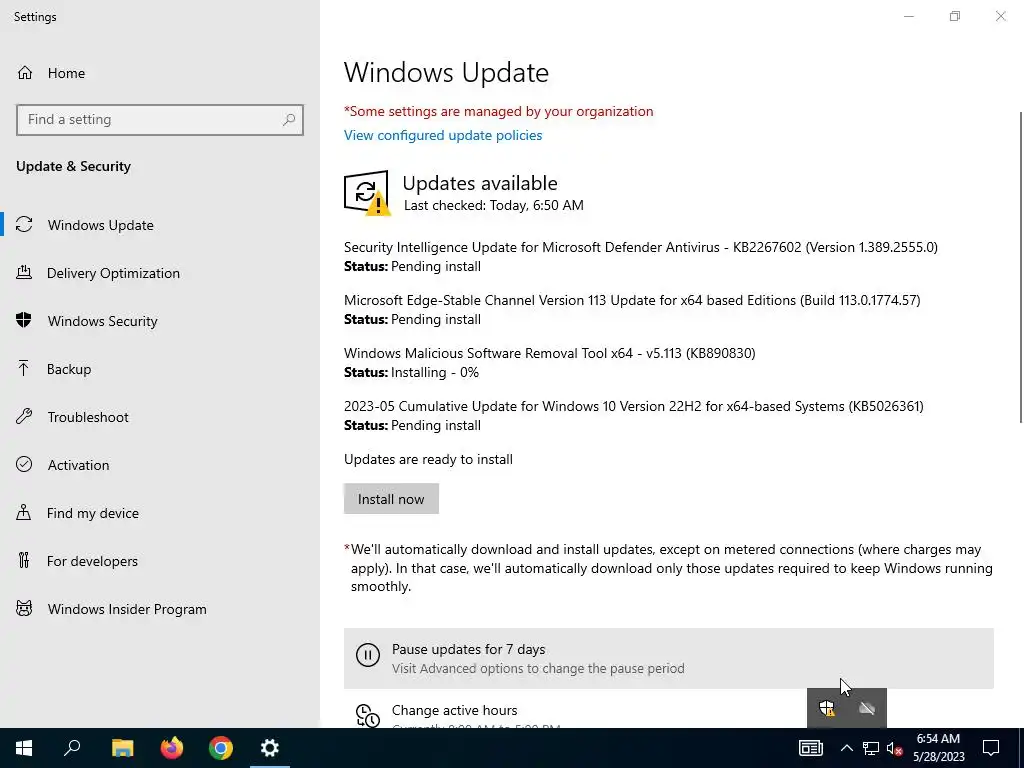Click the Windows Update sync arrows icon in sidebar
This screenshot has width=1024, height=768.
24,225
